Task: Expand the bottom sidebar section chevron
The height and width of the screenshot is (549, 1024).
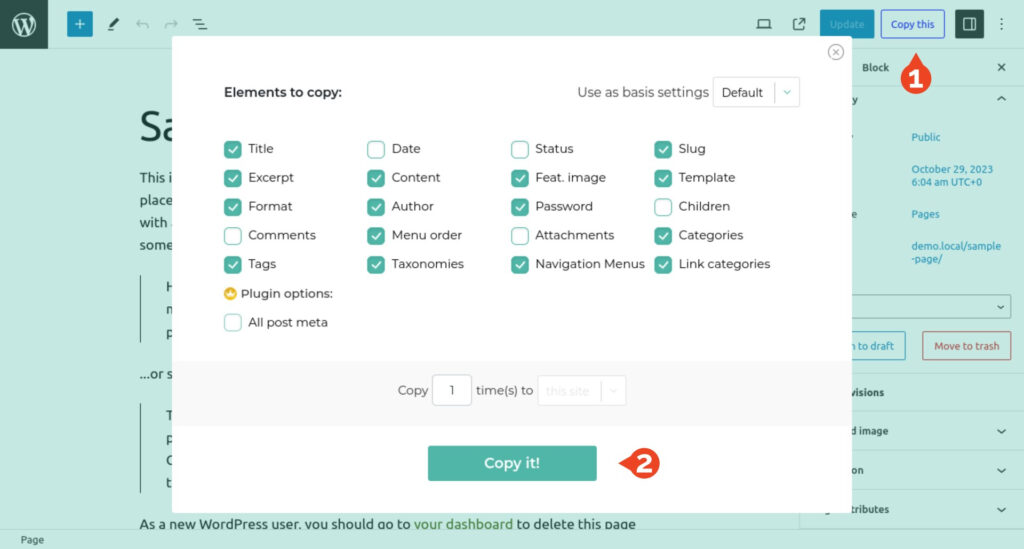Action: click(1001, 509)
